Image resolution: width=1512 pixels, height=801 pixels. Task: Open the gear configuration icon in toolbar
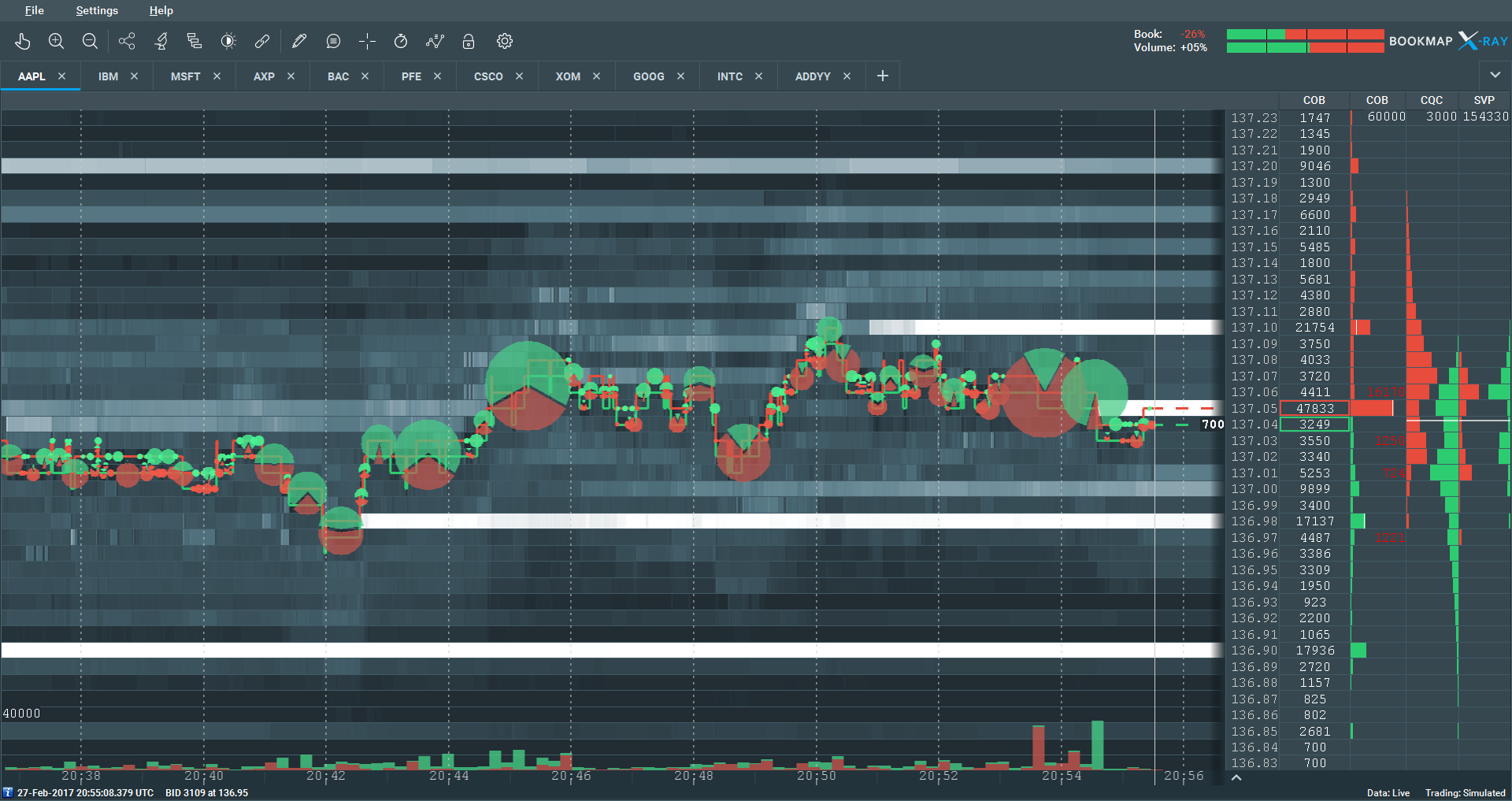pos(505,41)
